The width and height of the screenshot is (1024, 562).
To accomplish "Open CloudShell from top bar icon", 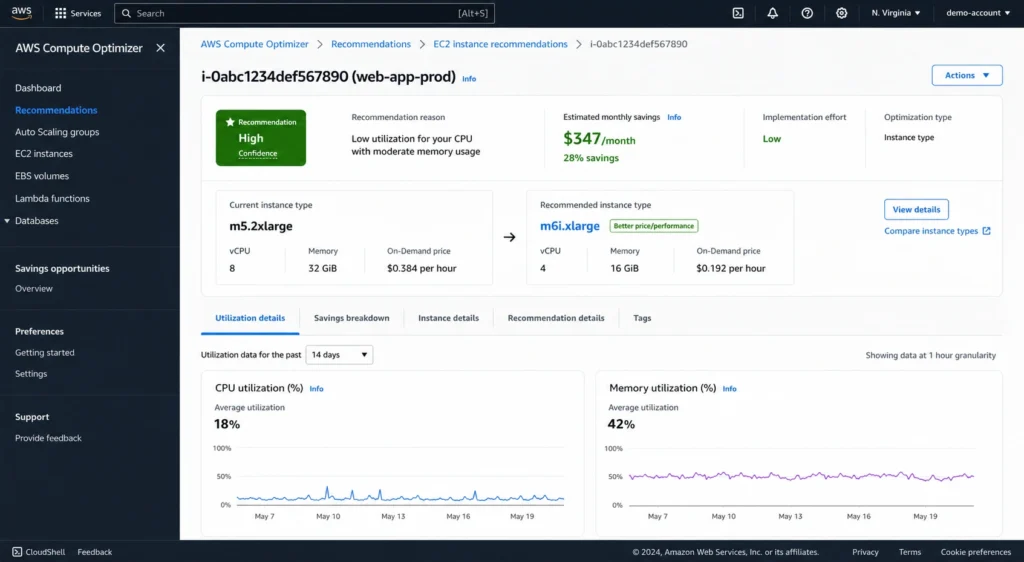I will pyautogui.click(x=738, y=13).
